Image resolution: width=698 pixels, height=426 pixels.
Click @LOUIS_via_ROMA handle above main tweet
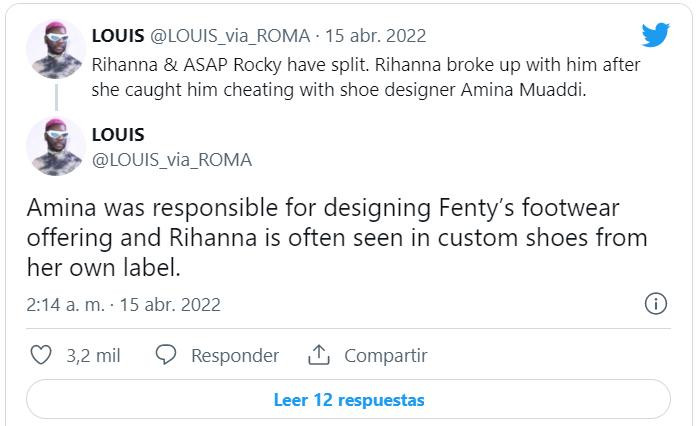(x=172, y=159)
